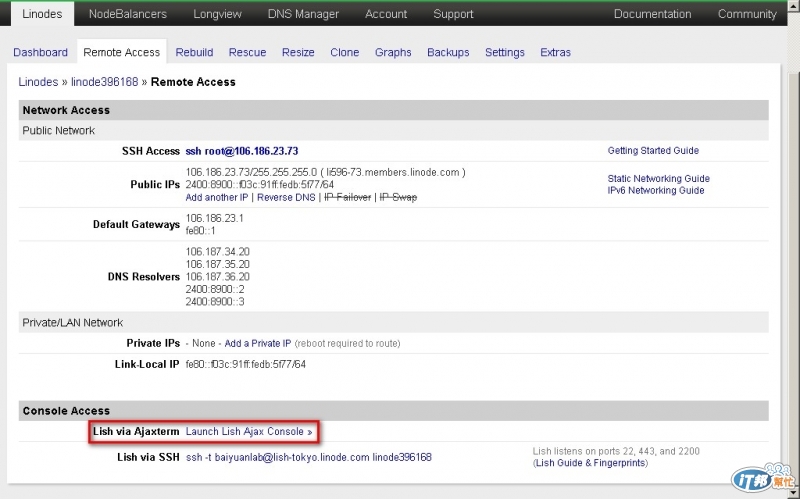
Task: Click the Add another IP link
Action: click(217, 197)
